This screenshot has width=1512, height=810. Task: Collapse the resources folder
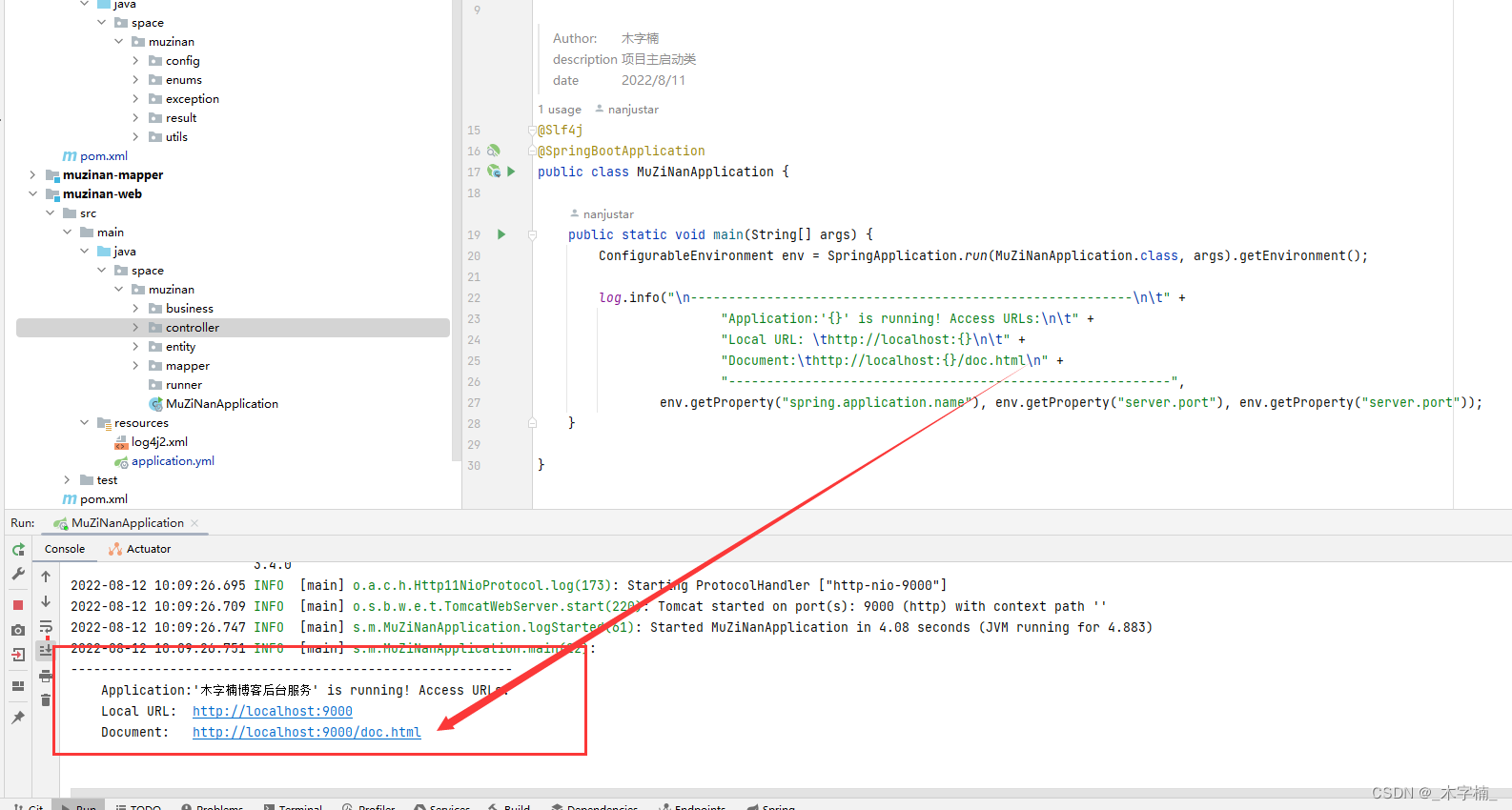pos(85,423)
